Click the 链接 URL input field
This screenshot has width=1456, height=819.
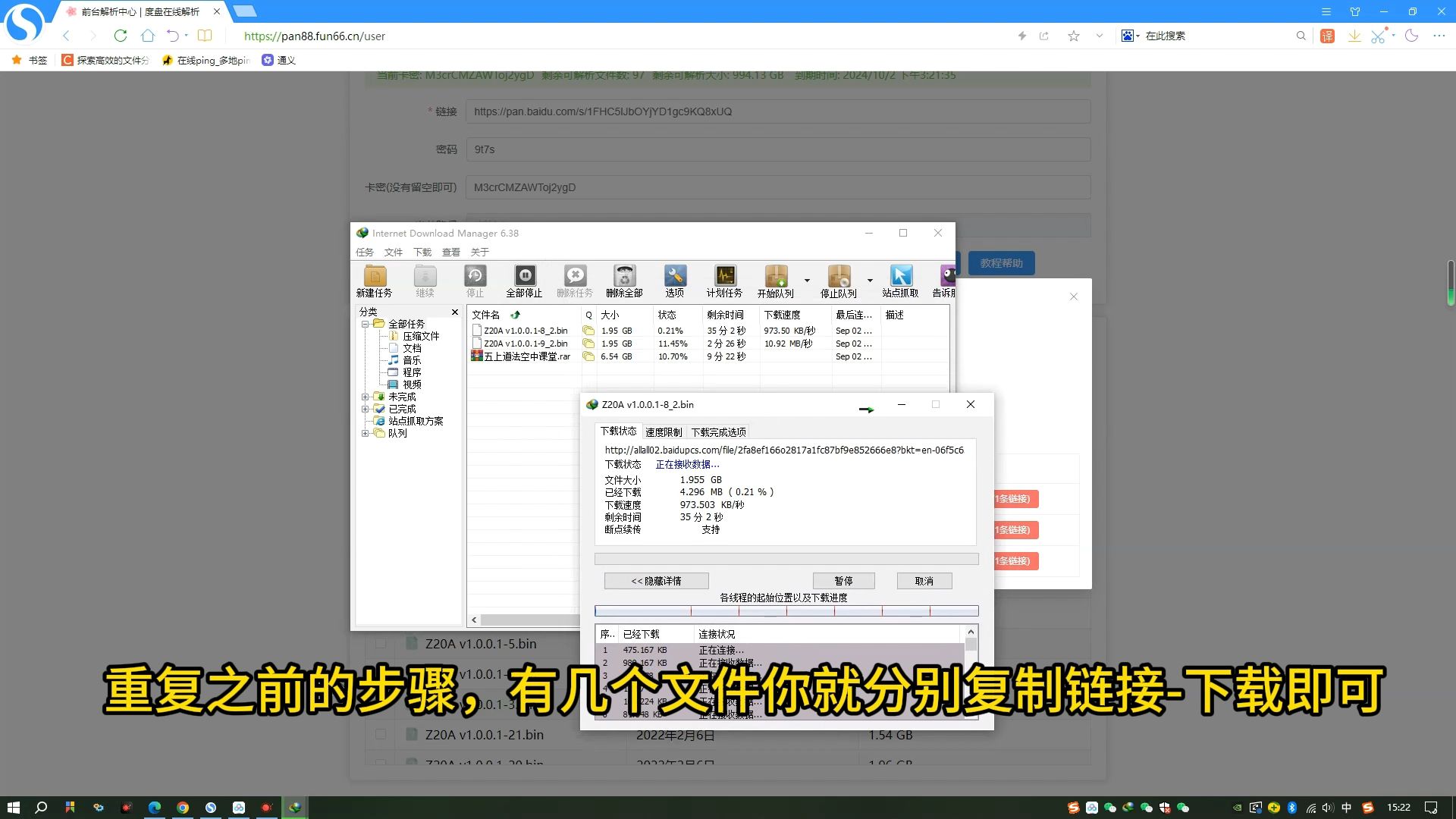click(778, 111)
